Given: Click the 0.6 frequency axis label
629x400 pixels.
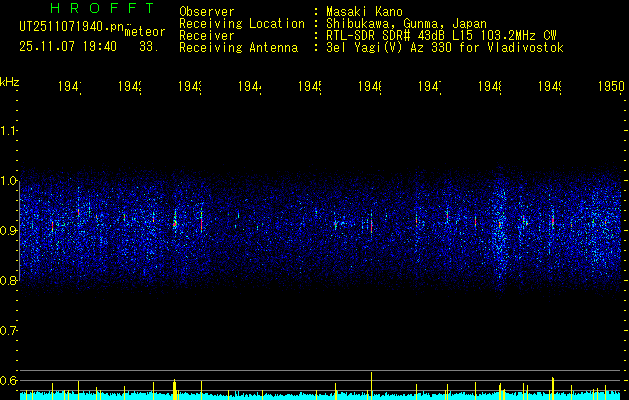Looking at the screenshot, I should point(8,380).
